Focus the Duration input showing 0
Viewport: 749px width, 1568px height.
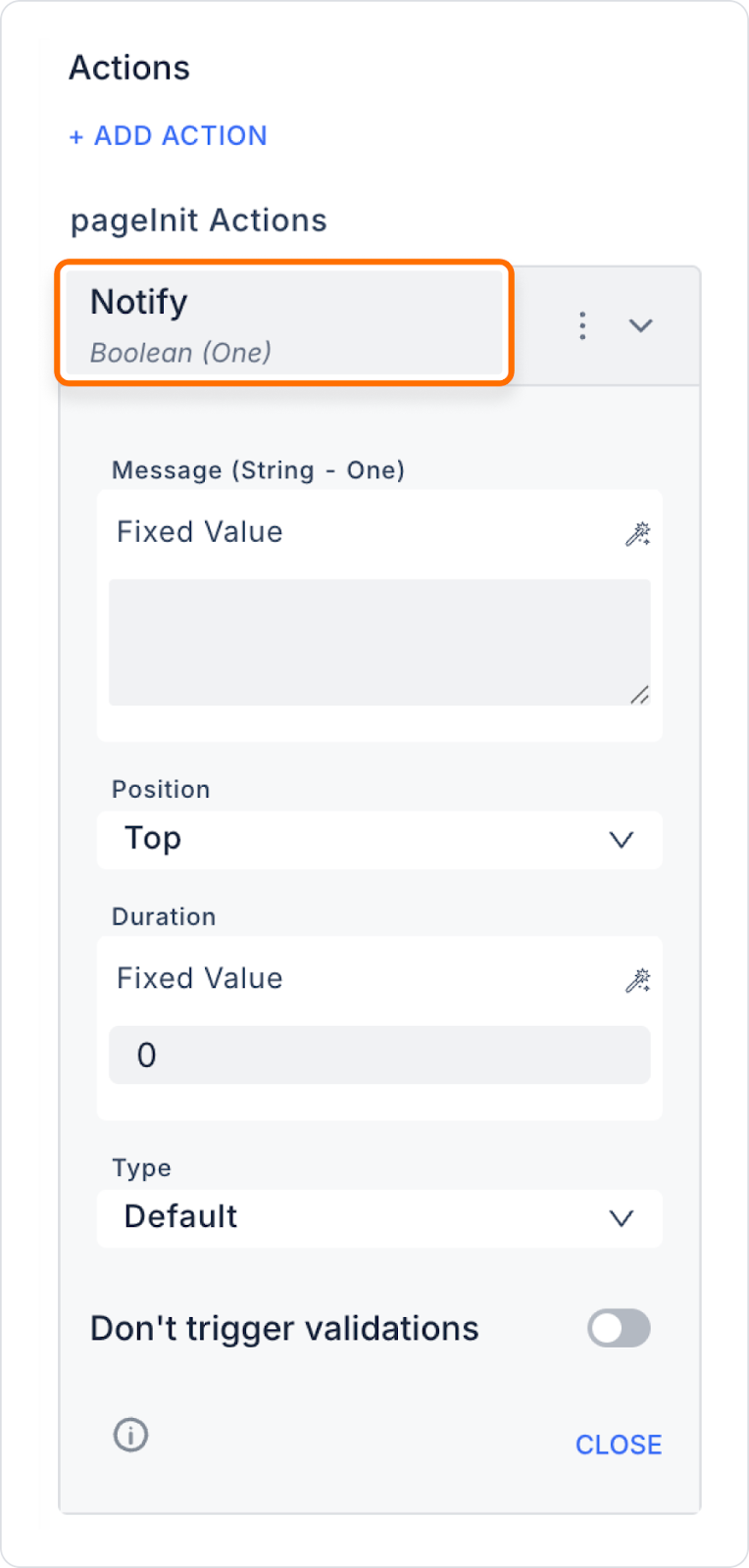[379, 1054]
